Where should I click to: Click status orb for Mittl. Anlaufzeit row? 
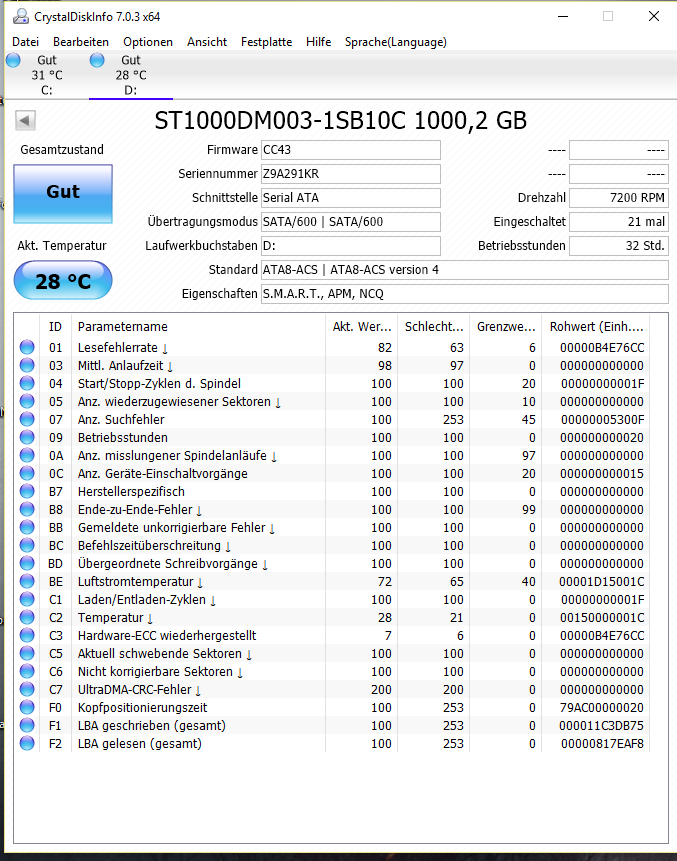27,365
